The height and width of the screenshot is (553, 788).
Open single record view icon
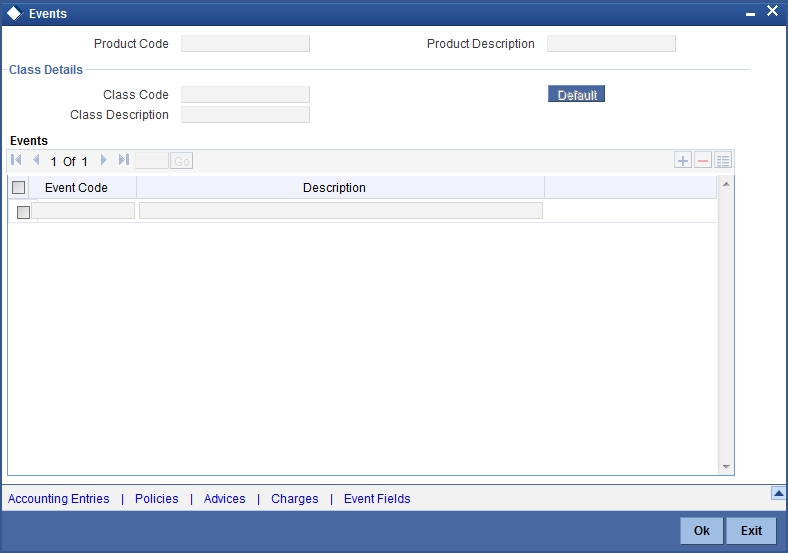pos(723,161)
